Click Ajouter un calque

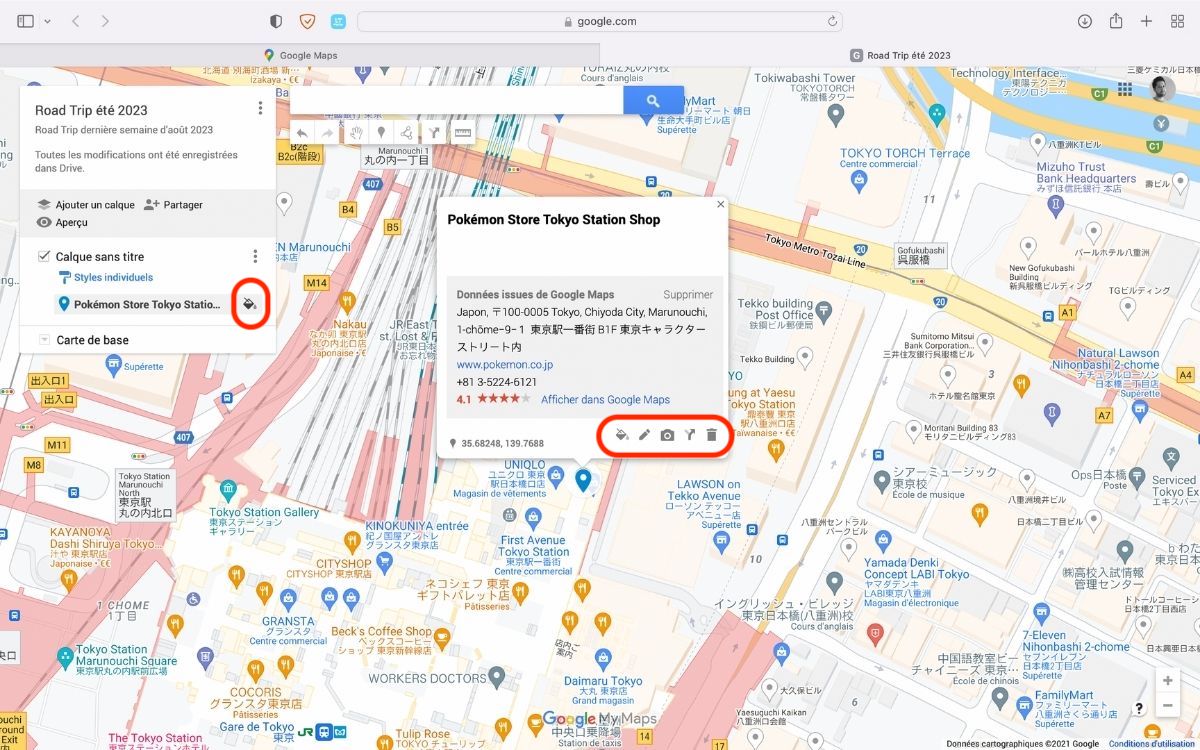[x=86, y=205]
